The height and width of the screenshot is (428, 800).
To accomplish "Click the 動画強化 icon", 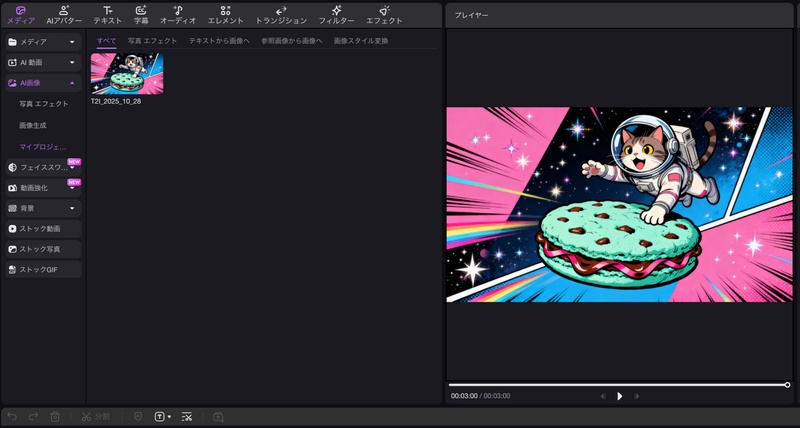I will pos(13,188).
